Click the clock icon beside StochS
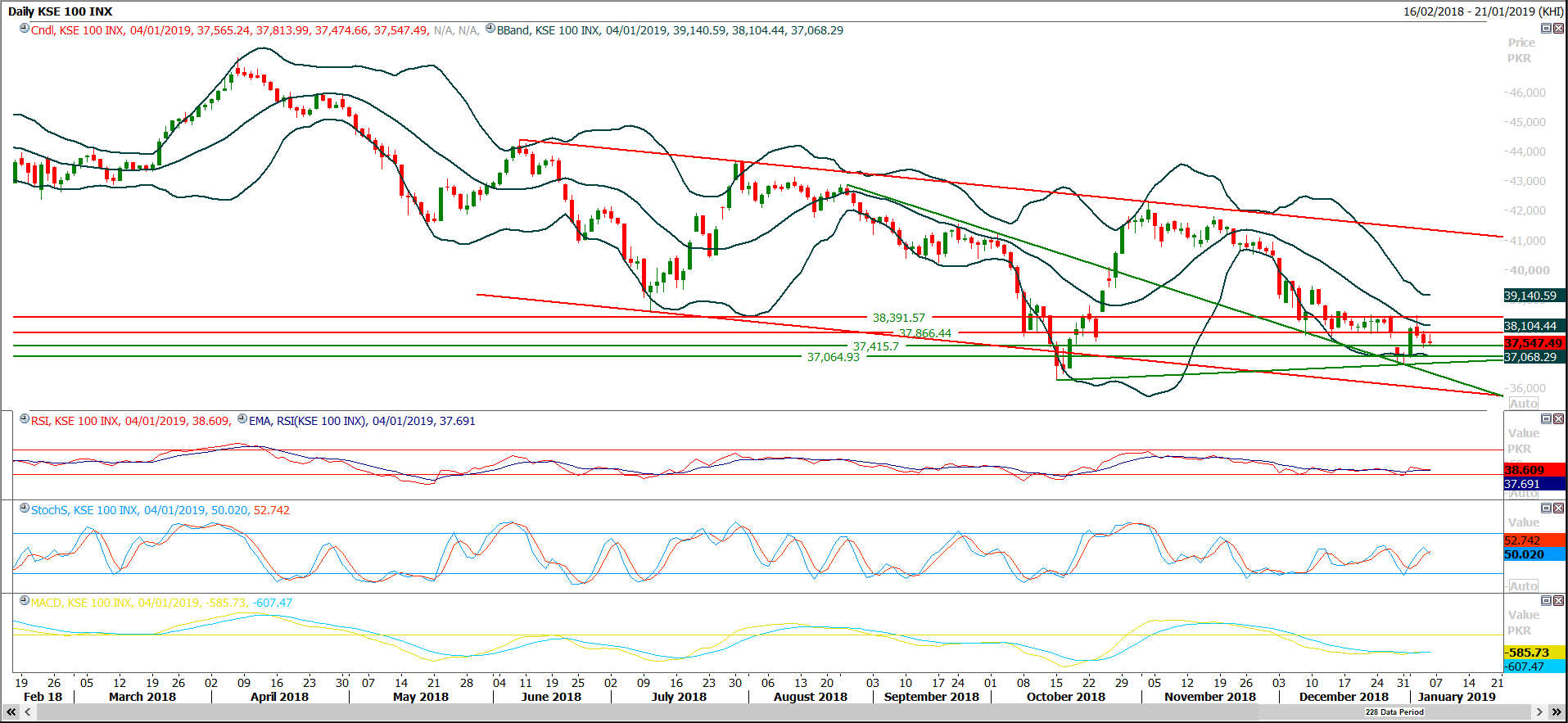The width and height of the screenshot is (1568, 723). click(x=25, y=508)
